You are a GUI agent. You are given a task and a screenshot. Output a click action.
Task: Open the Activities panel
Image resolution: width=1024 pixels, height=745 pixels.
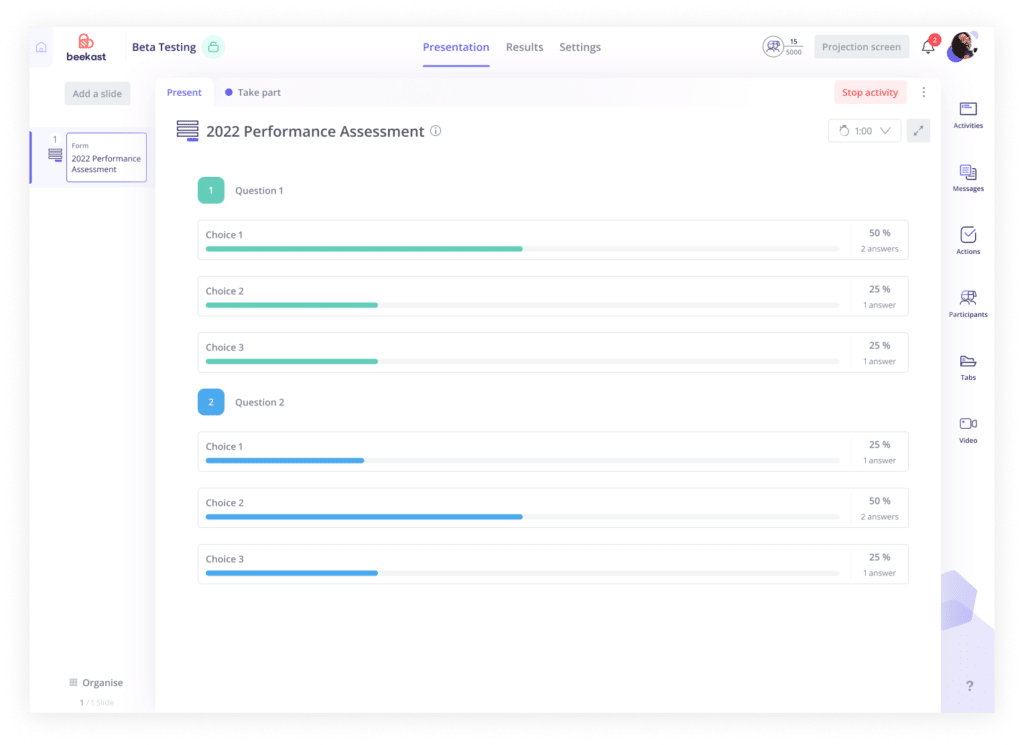(x=968, y=116)
